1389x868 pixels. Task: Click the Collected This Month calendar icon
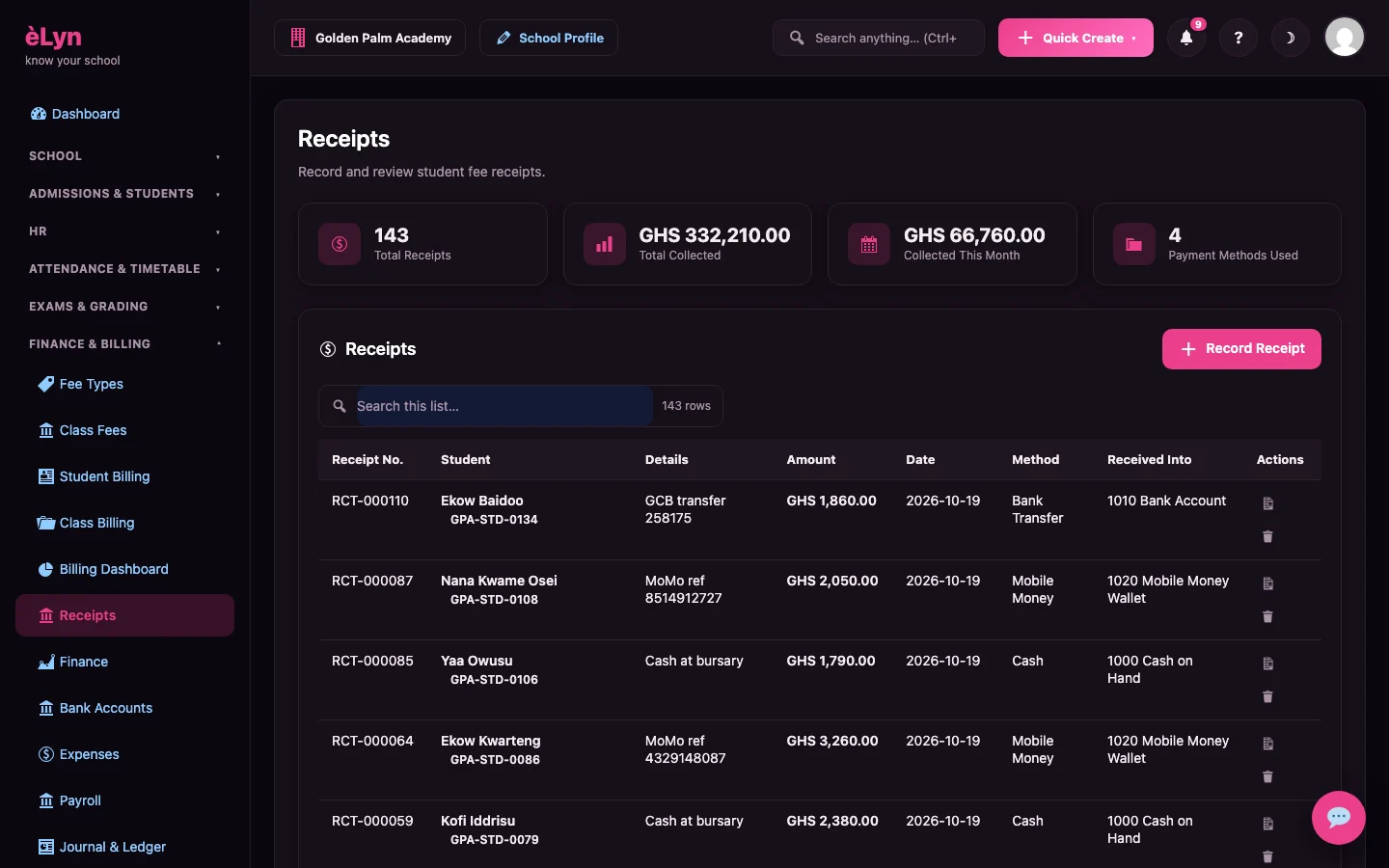click(x=869, y=244)
